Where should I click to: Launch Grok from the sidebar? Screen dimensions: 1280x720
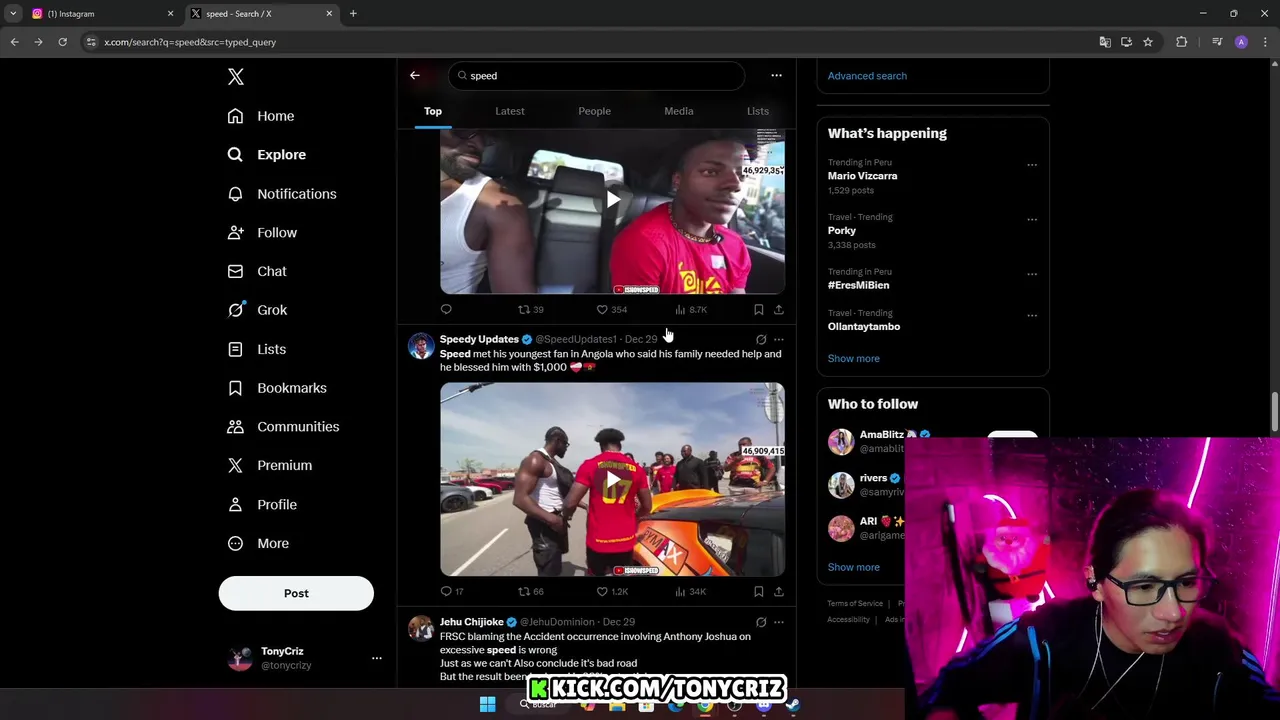[x=257, y=310]
